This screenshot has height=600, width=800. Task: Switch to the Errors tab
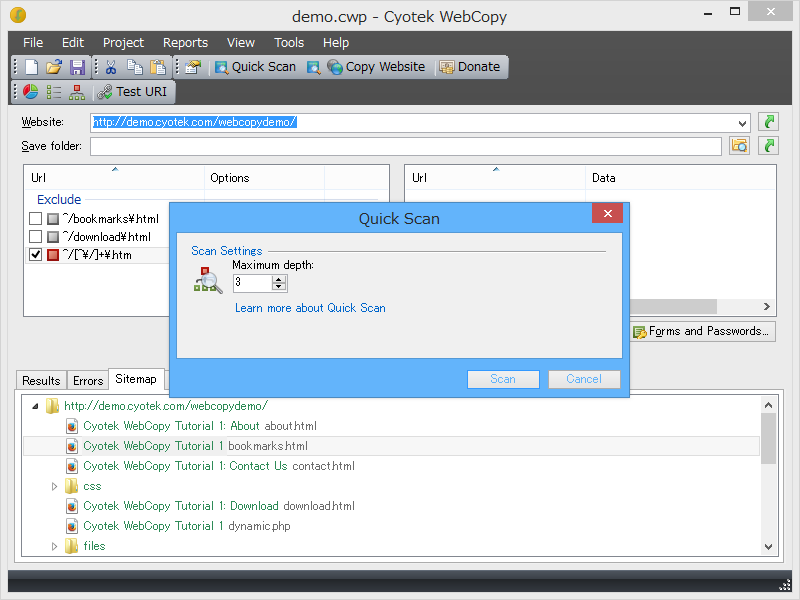point(88,381)
